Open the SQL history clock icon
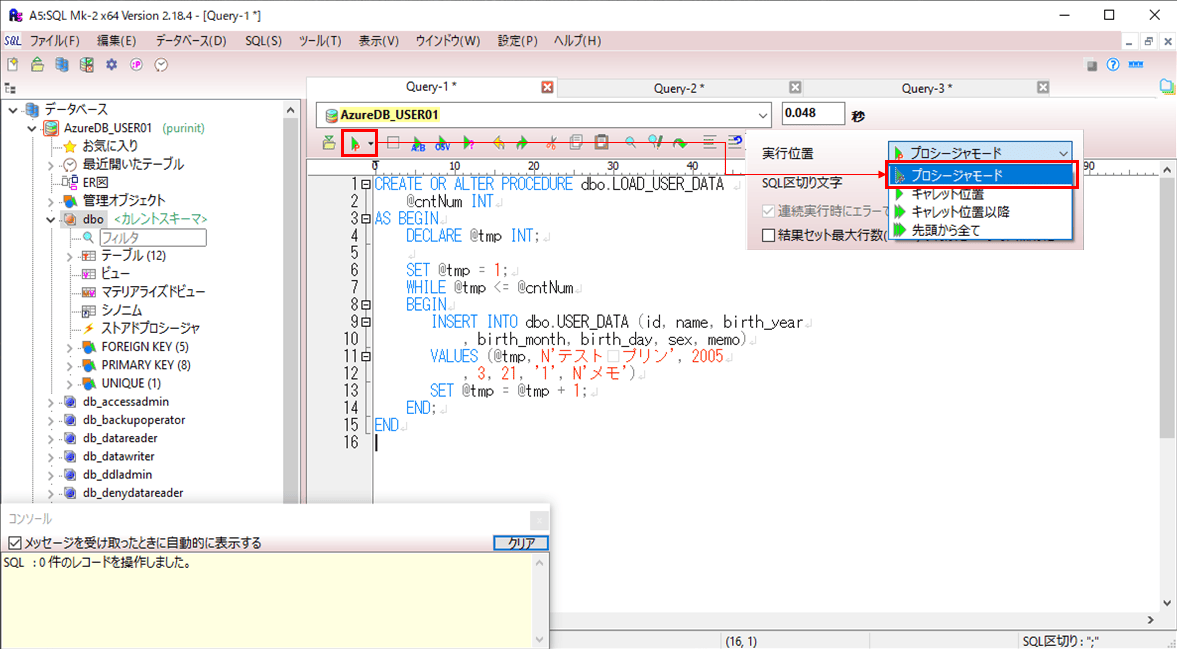 pyautogui.click(x=161, y=65)
